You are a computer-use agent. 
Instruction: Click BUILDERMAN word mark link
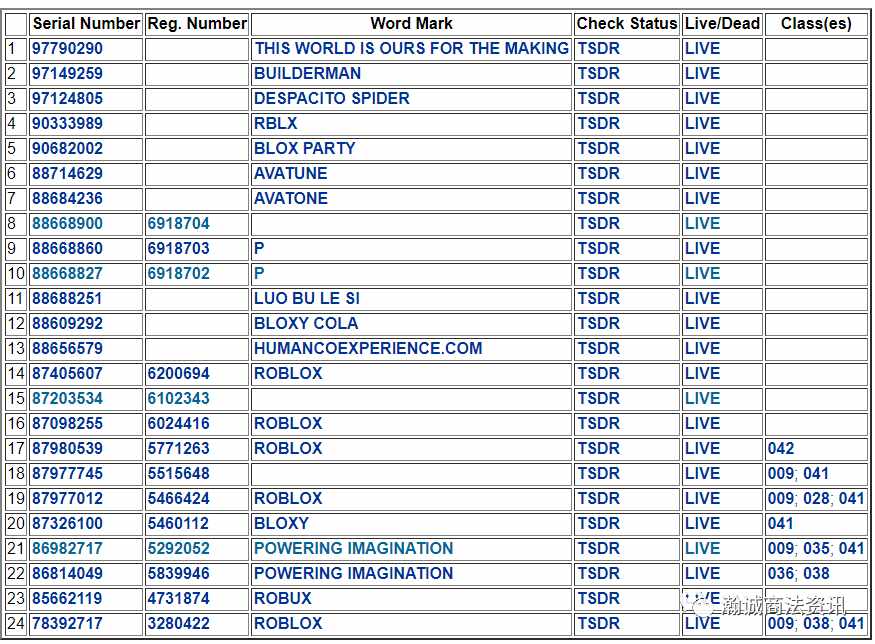point(307,74)
